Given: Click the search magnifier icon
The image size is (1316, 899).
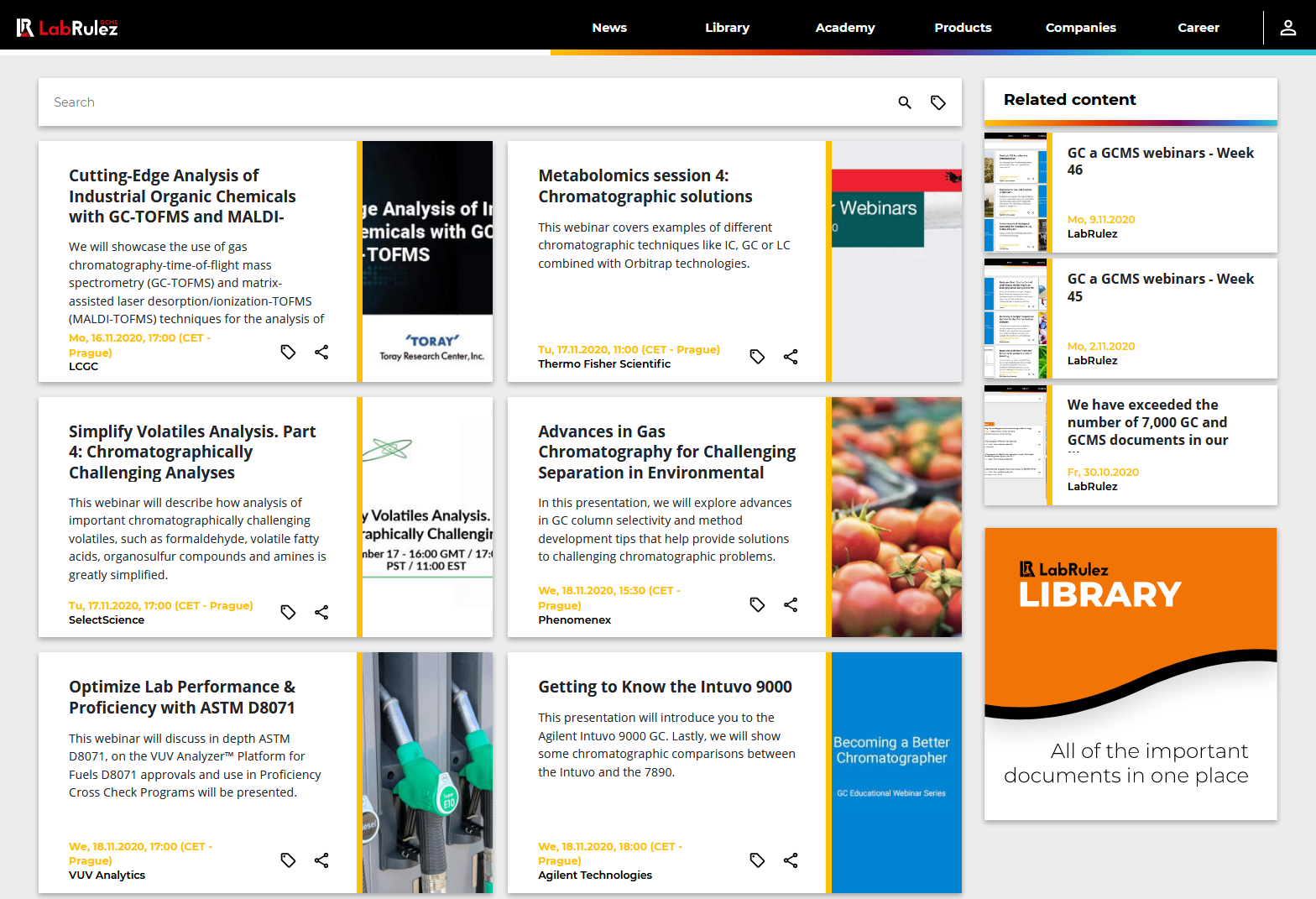Looking at the screenshot, I should click(905, 102).
